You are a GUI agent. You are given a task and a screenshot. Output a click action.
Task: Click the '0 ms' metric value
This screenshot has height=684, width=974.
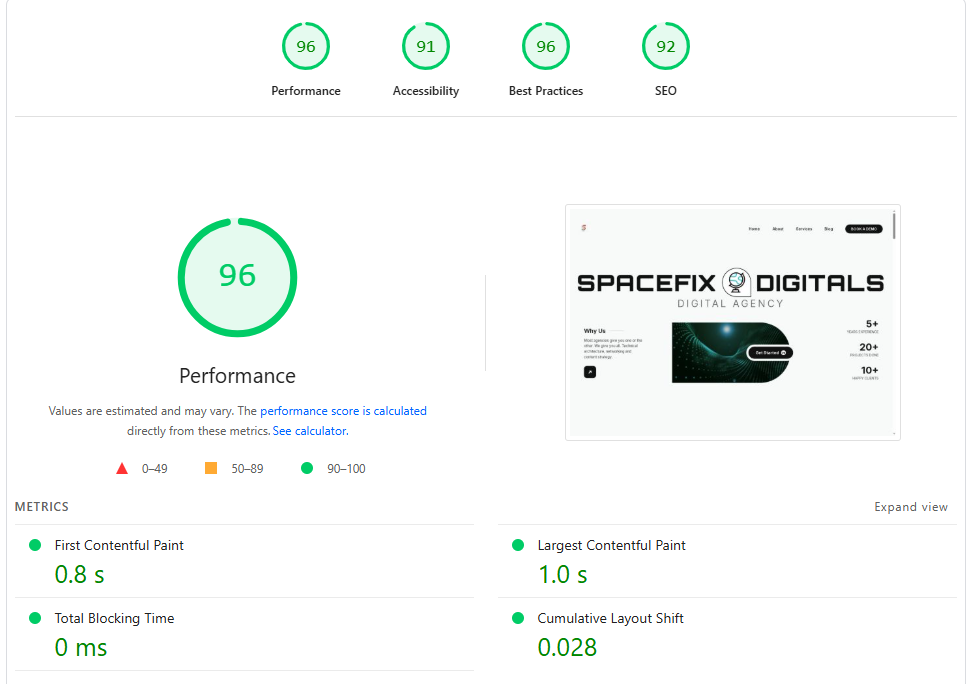(x=81, y=647)
